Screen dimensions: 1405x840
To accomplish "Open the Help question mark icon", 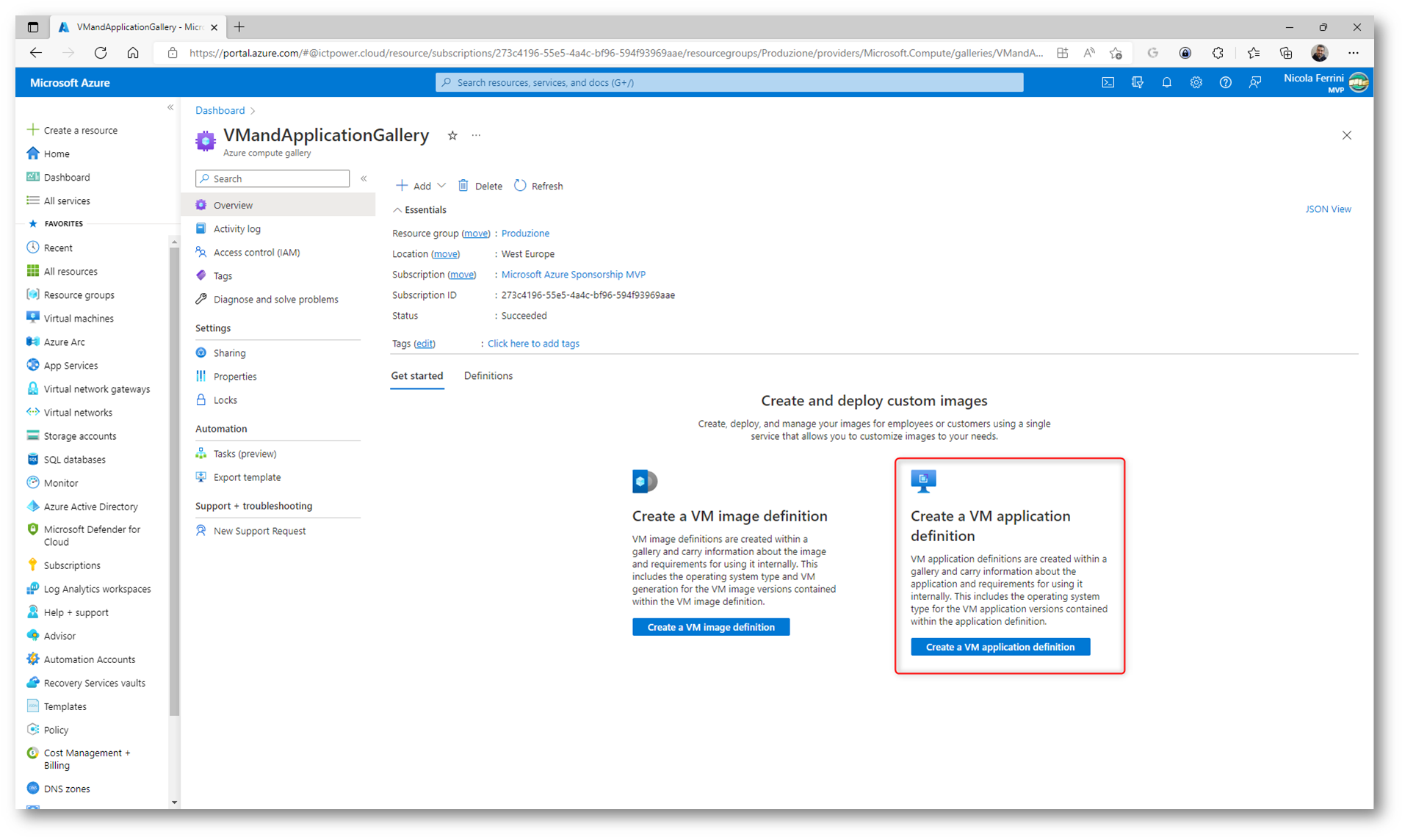I will [1225, 83].
